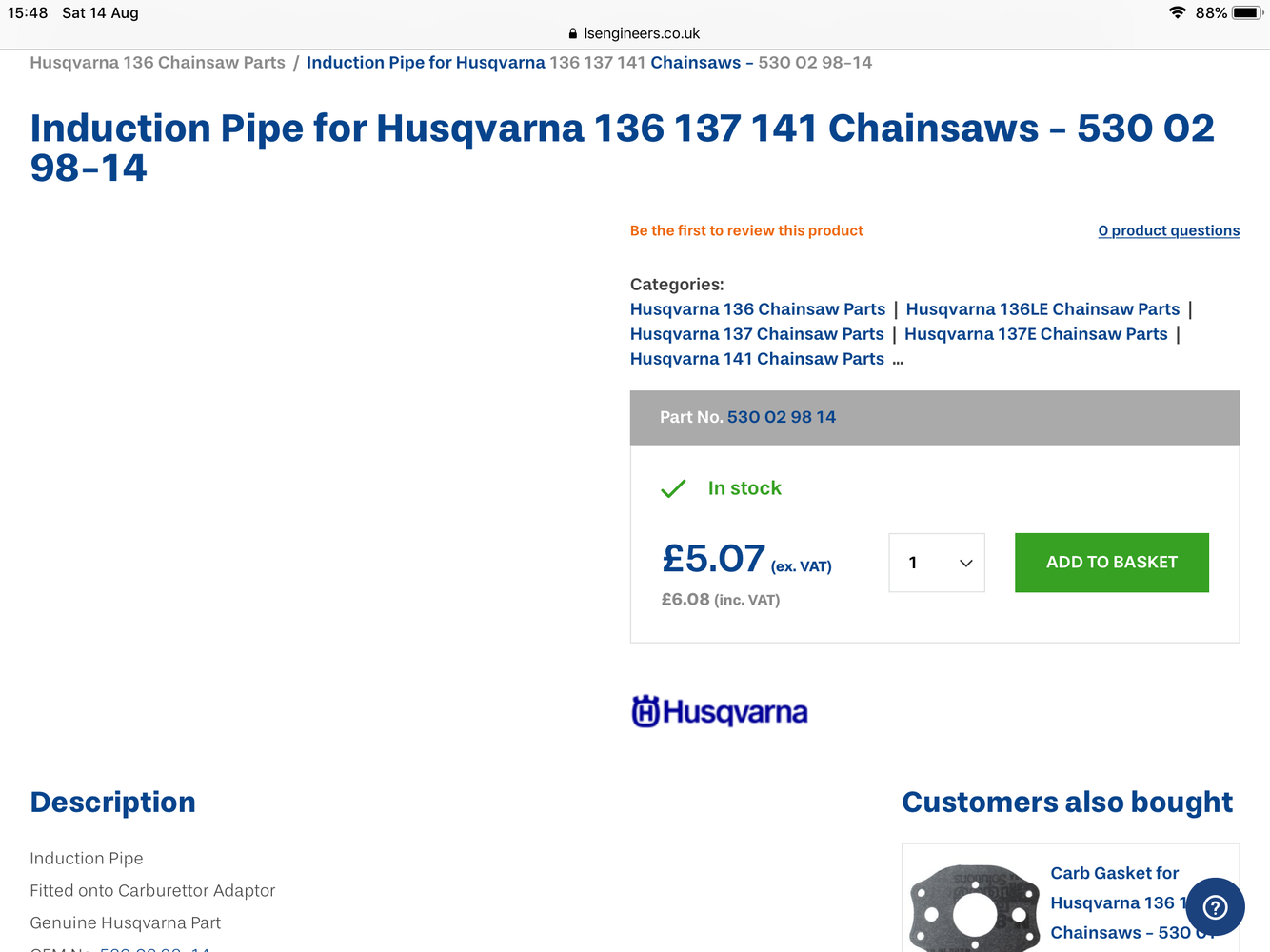Open Husqvarna 141 Chainsaw Parts category

pos(757,359)
